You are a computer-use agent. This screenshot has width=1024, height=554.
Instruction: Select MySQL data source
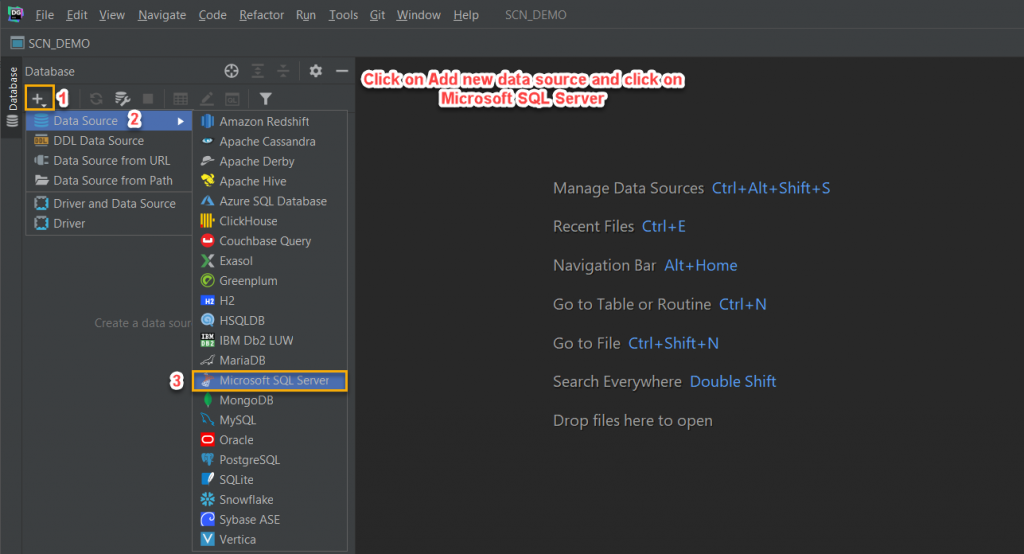tap(270, 420)
